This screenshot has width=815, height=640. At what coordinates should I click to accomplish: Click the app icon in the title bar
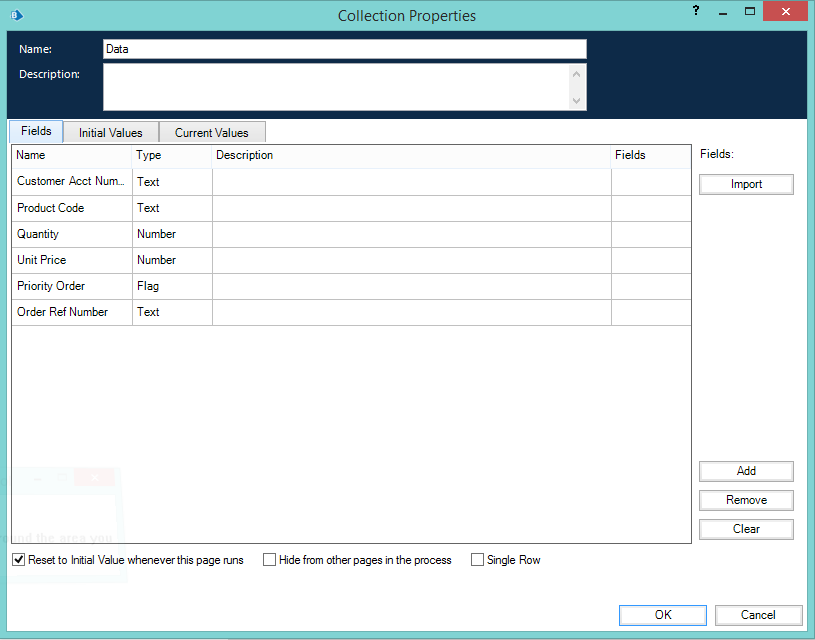(x=17, y=15)
